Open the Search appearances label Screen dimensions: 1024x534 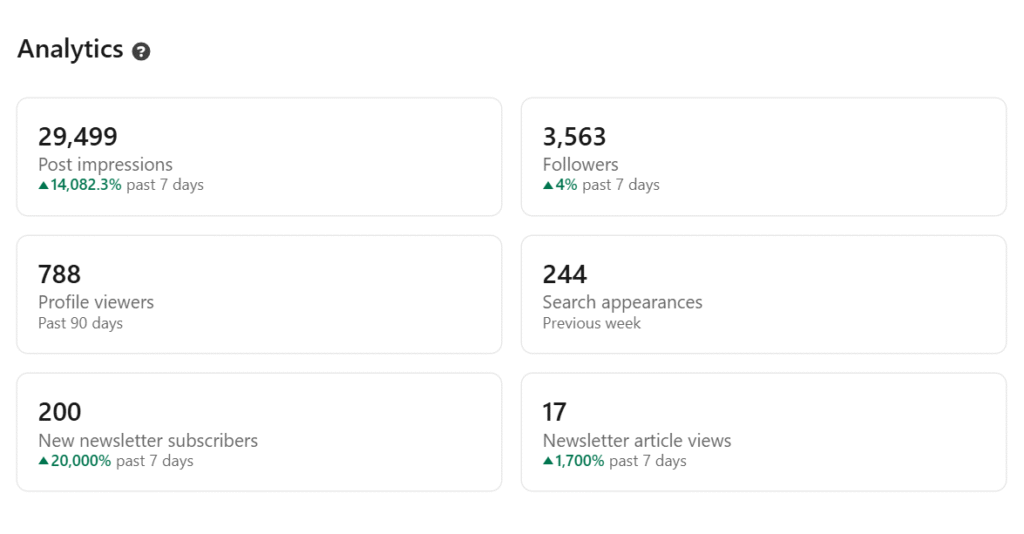(x=622, y=302)
